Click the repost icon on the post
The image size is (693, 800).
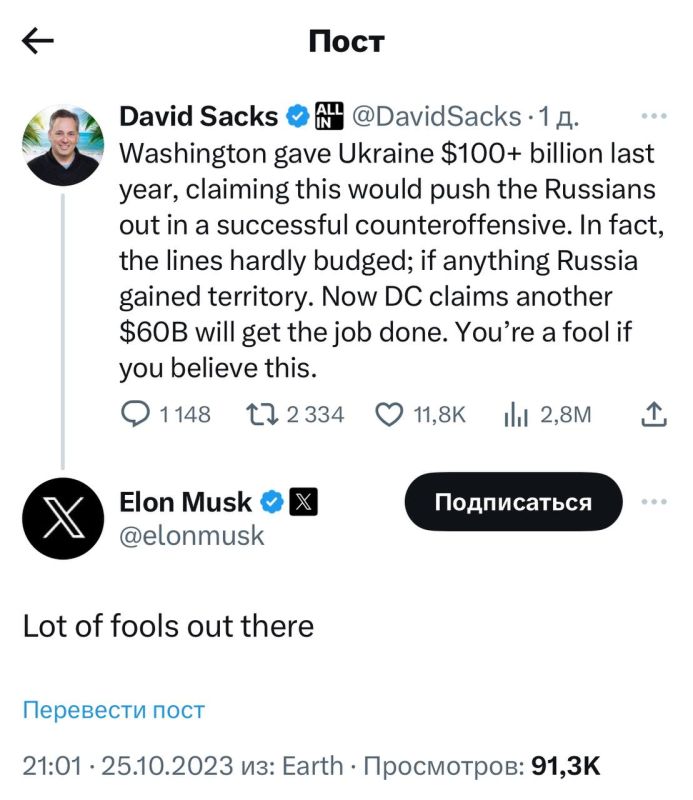click(264, 413)
